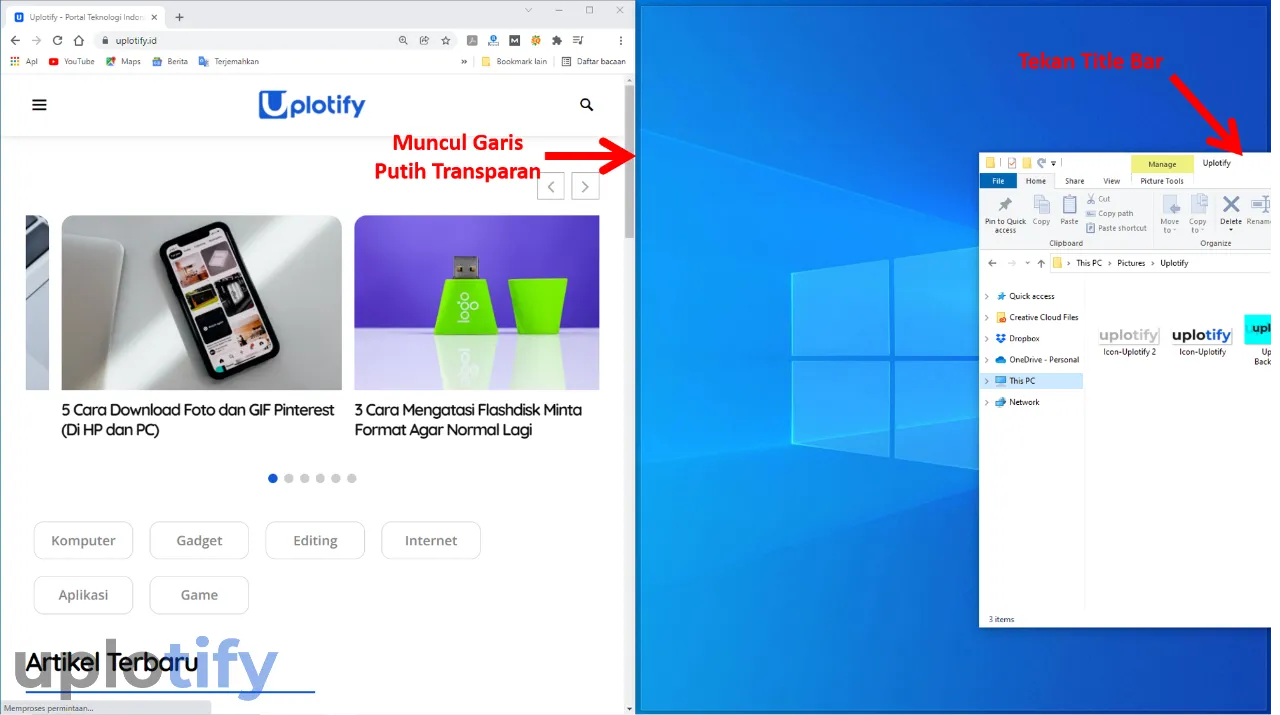The width and height of the screenshot is (1280, 715).
Task: Click the PDF extension icon in Chrome
Action: pos(471,41)
